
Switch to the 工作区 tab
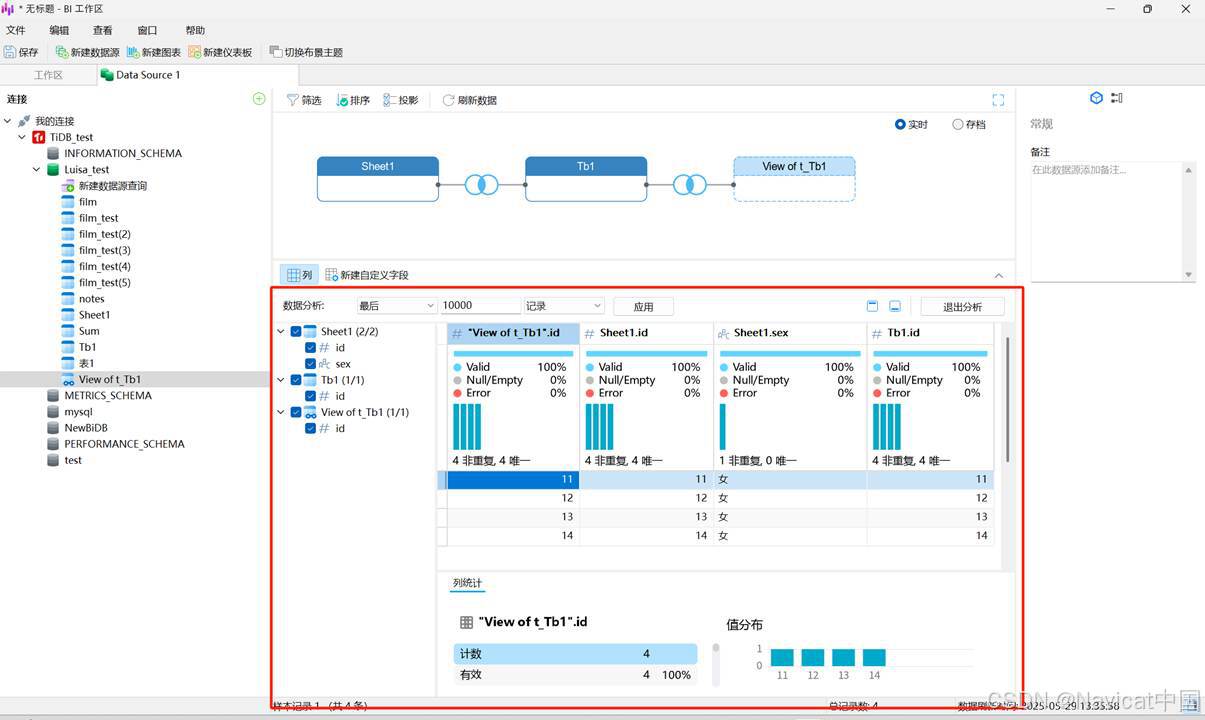48,75
